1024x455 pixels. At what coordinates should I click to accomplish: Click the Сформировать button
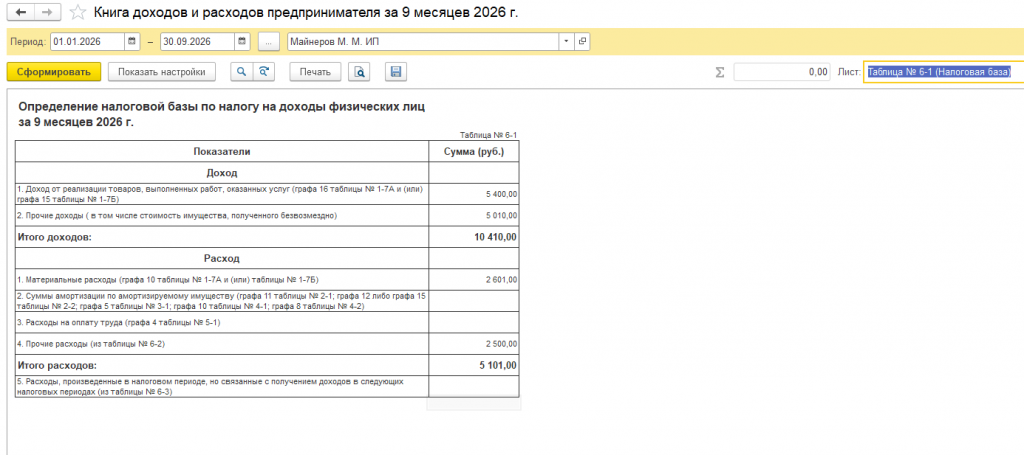[x=54, y=72]
